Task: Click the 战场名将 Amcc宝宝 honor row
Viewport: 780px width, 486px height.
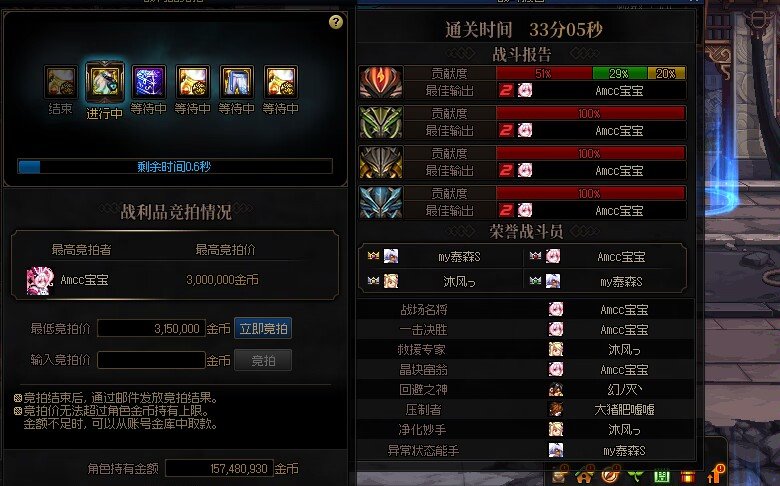Action: [x=525, y=309]
